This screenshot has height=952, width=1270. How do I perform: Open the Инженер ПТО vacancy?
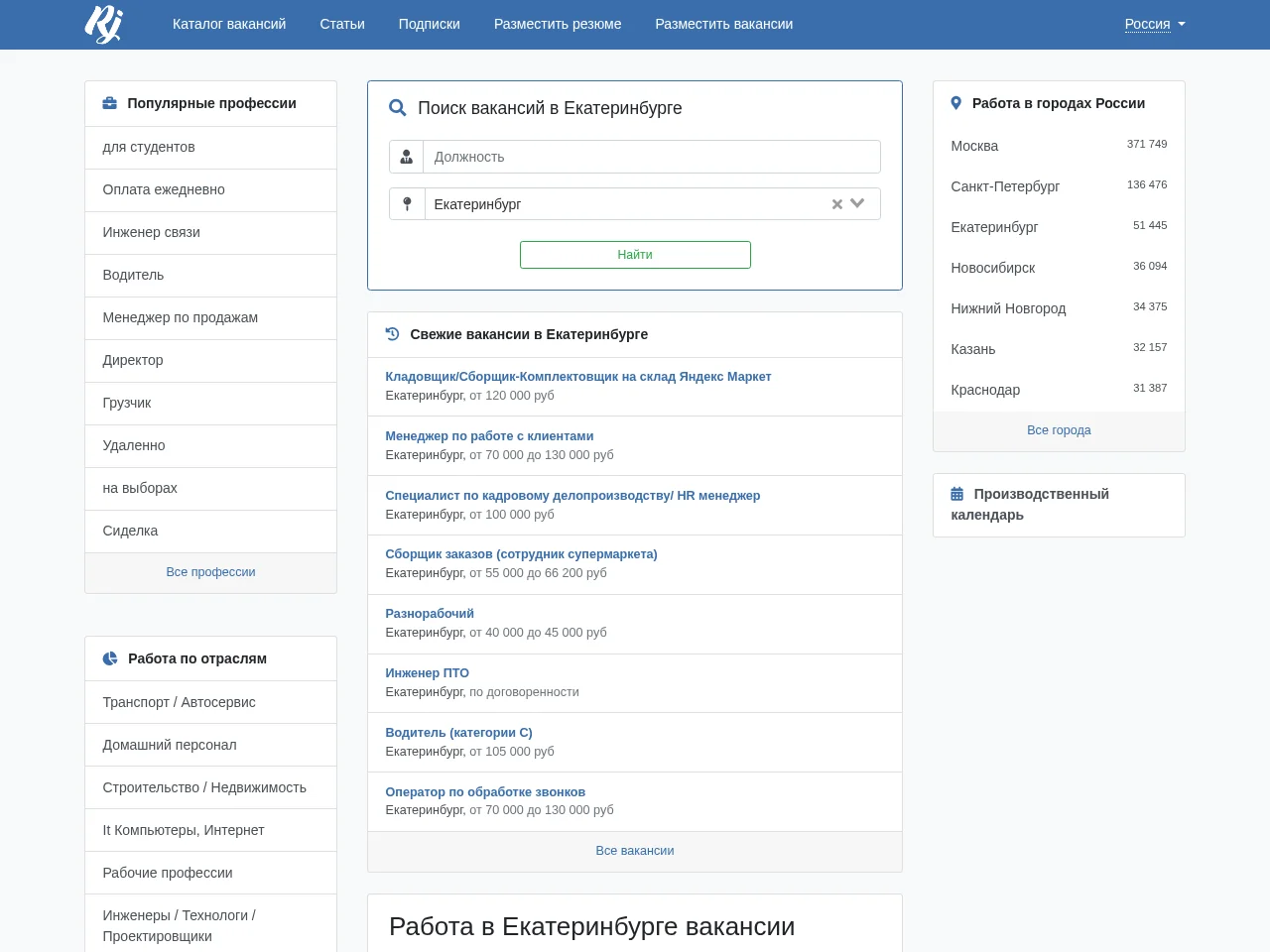pyautogui.click(x=427, y=673)
